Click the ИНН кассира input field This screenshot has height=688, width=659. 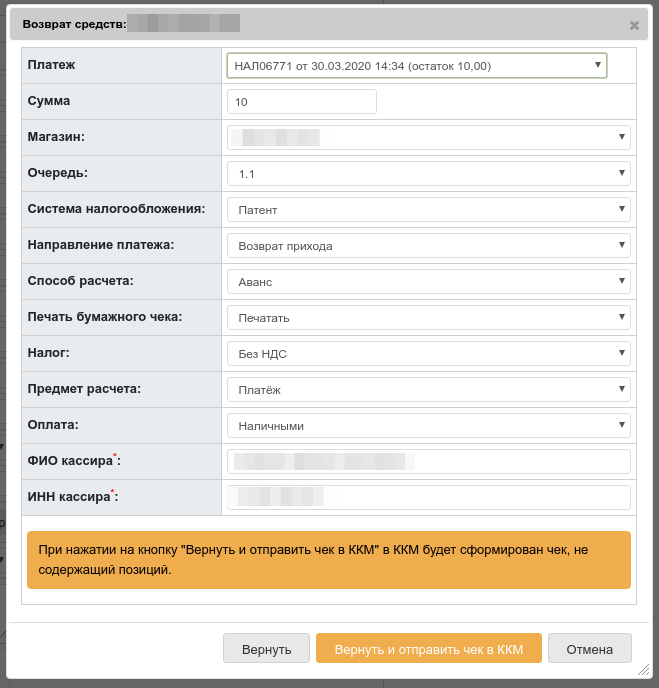tap(429, 497)
